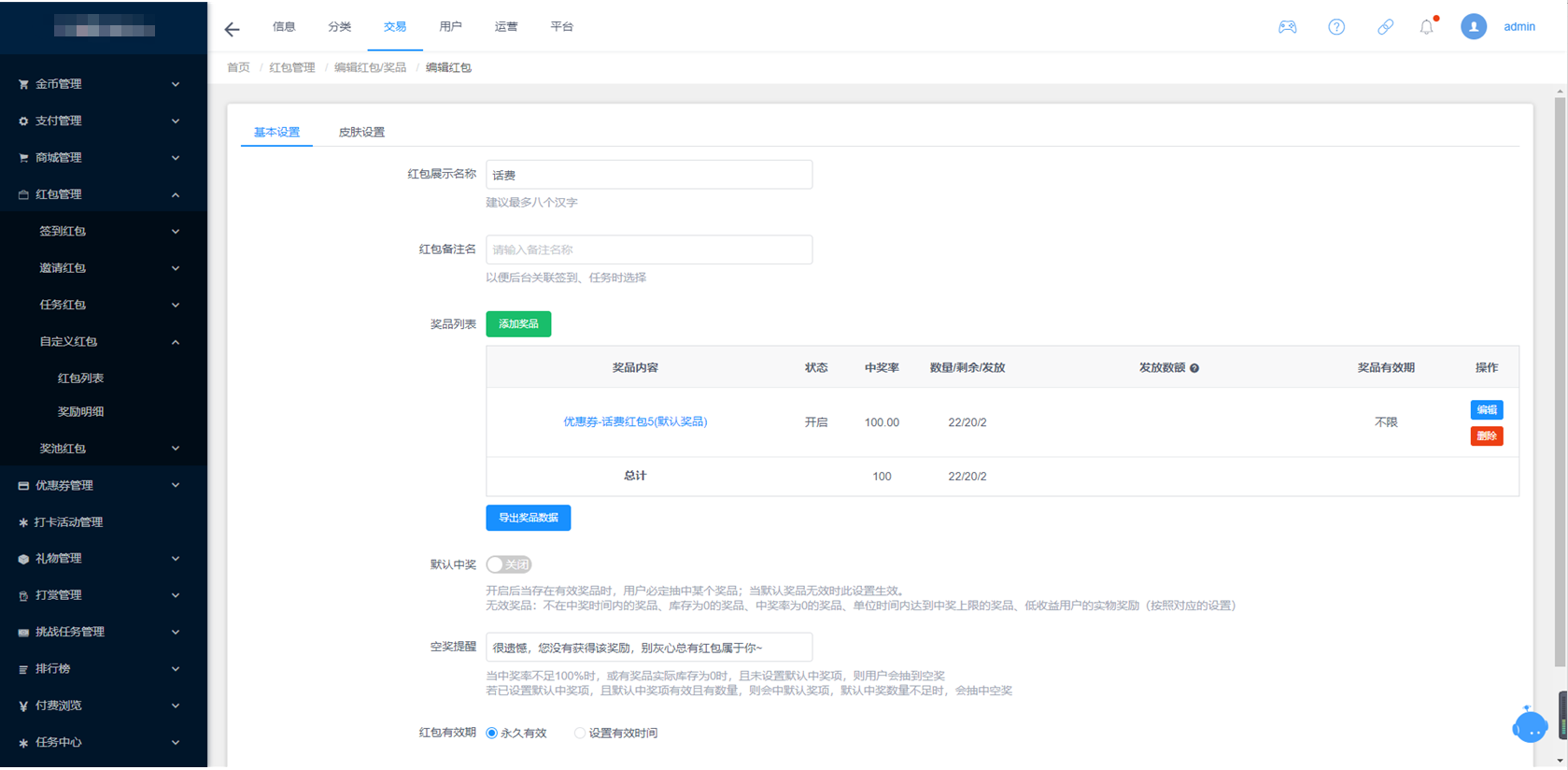Click the back arrow icon
This screenshot has width=1568, height=770.
coord(232,29)
